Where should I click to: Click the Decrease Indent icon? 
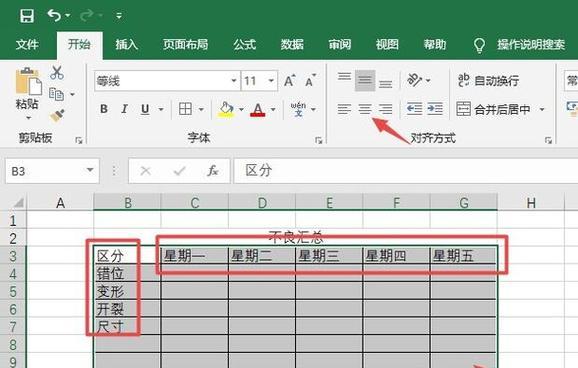(x=414, y=109)
